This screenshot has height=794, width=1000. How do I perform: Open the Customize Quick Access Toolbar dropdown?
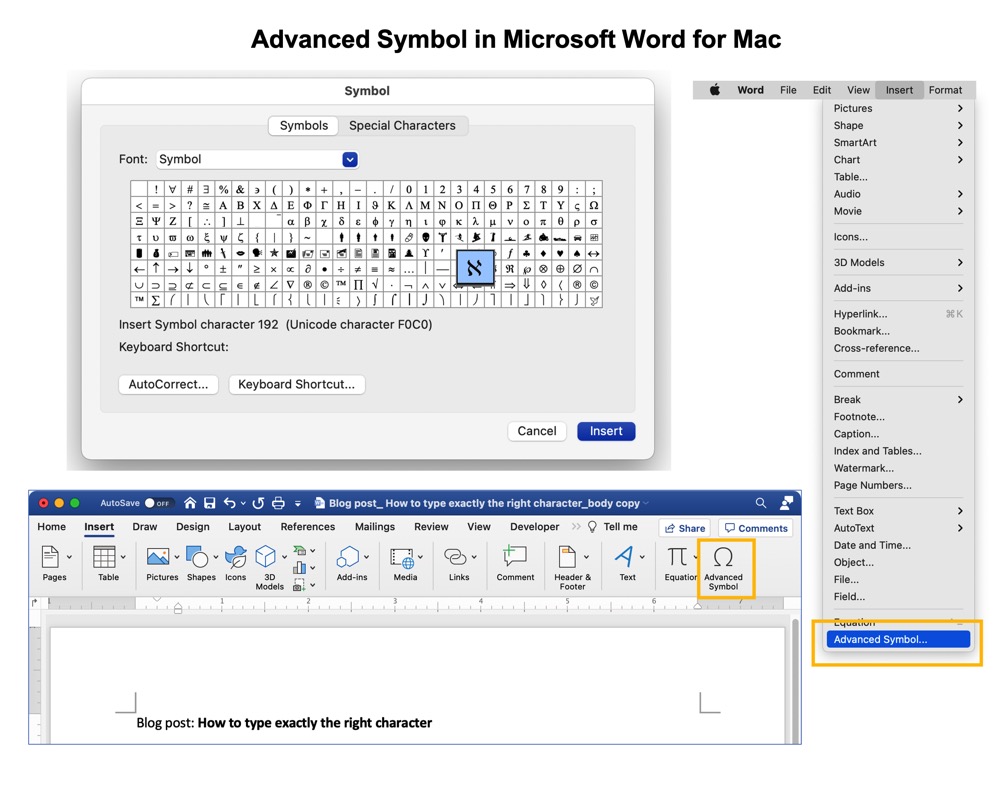click(298, 504)
